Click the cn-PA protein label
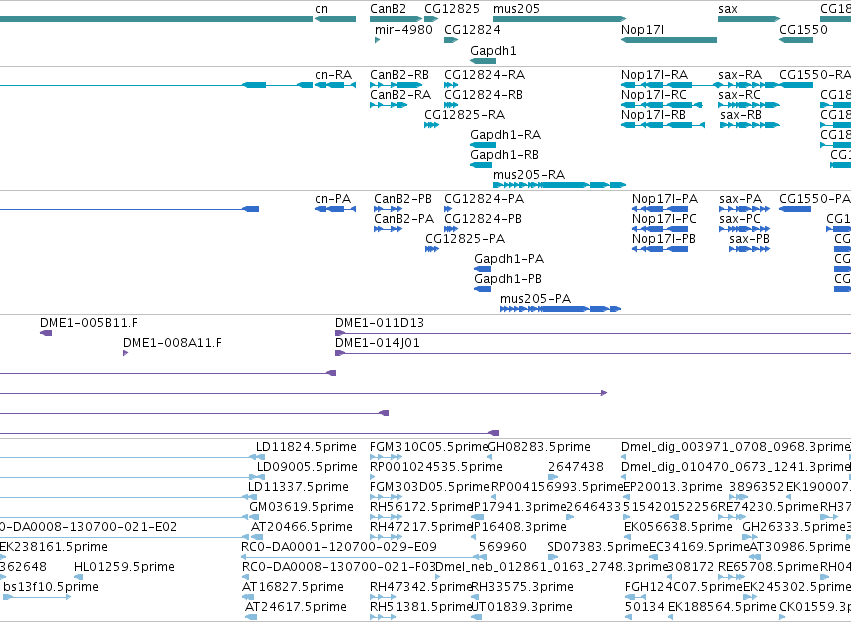Image resolution: width=851 pixels, height=622 pixels. click(x=333, y=199)
